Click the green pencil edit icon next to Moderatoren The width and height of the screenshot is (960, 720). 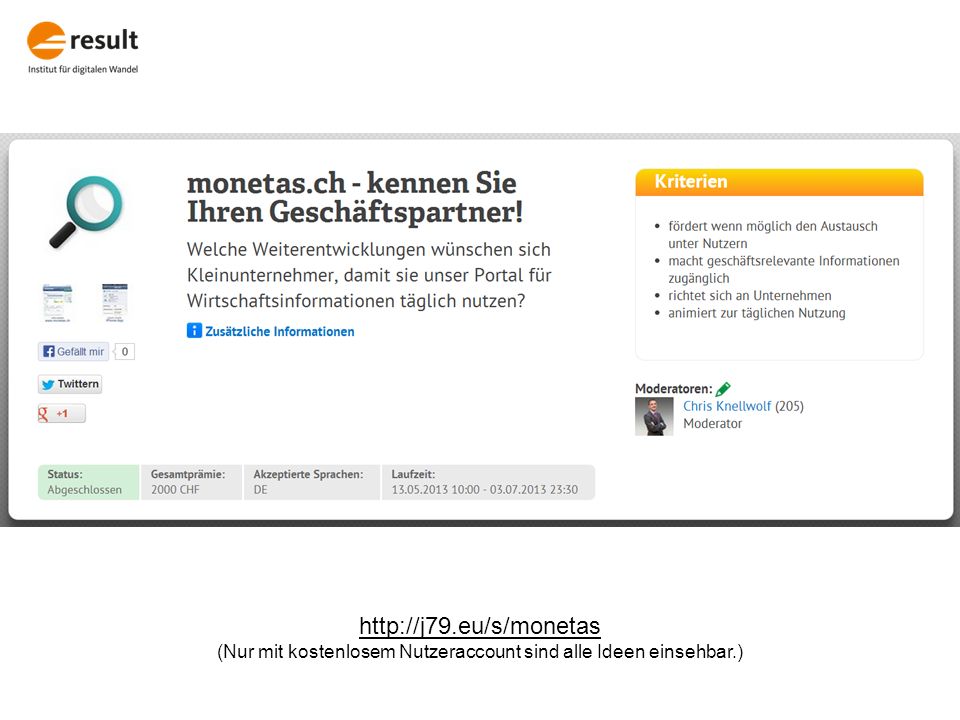click(723, 389)
